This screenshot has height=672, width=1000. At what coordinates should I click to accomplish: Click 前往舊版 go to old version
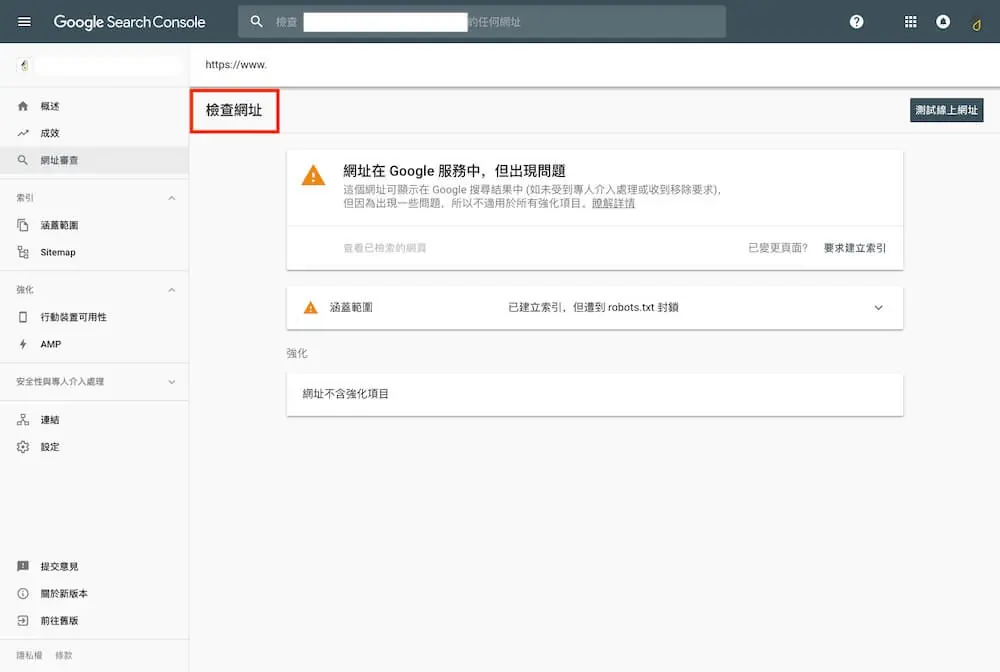[x=59, y=620]
